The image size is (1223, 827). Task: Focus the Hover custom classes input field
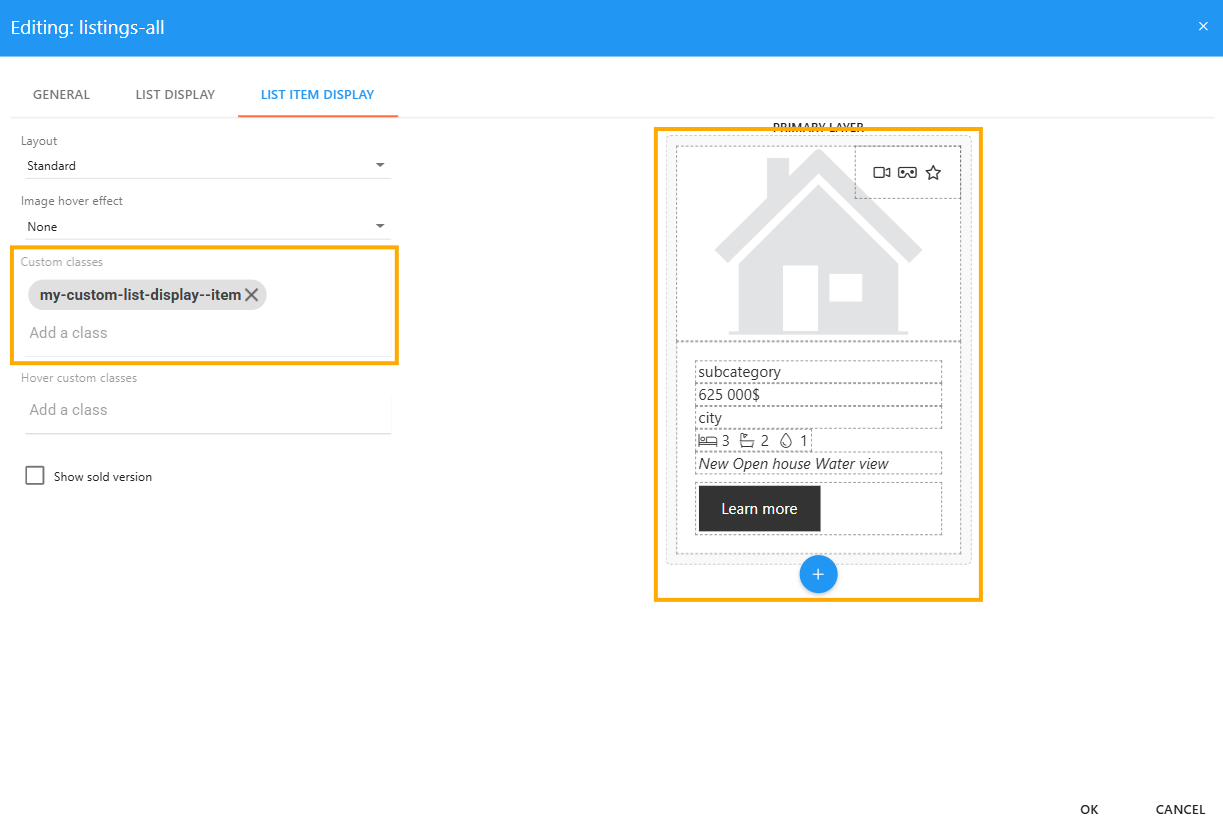[205, 410]
